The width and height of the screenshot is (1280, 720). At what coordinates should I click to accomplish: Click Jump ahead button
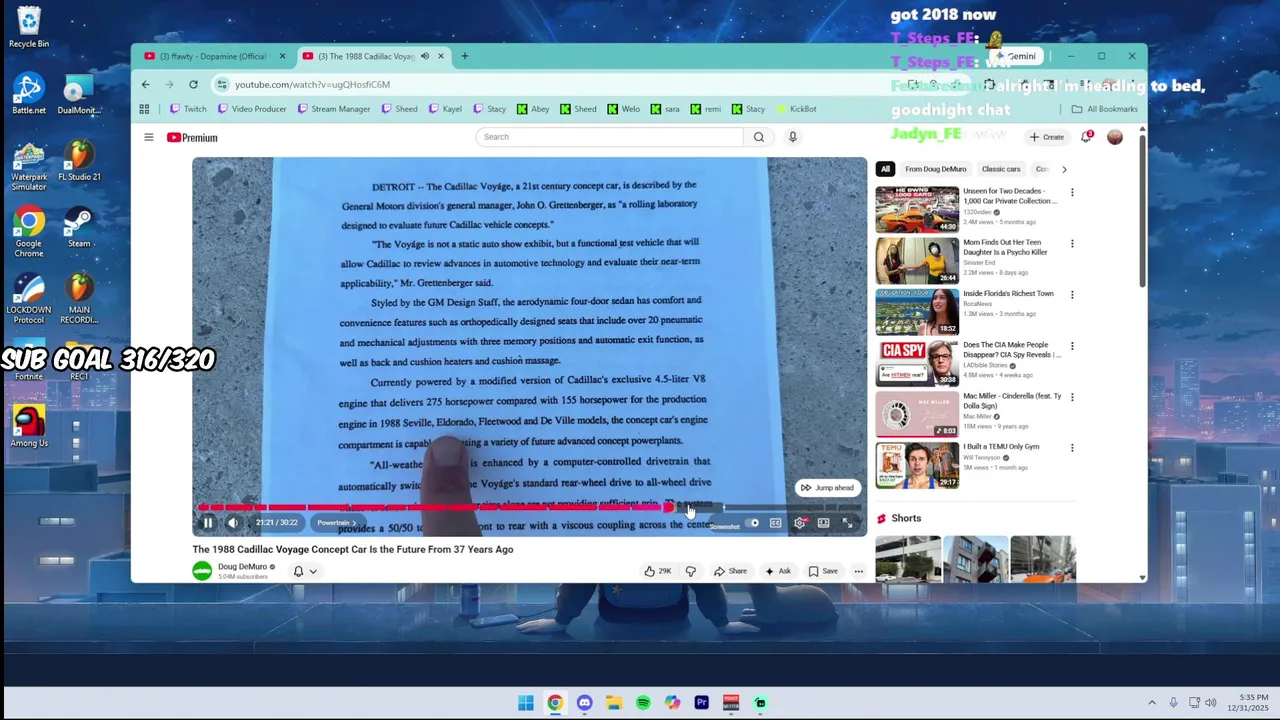tap(827, 488)
